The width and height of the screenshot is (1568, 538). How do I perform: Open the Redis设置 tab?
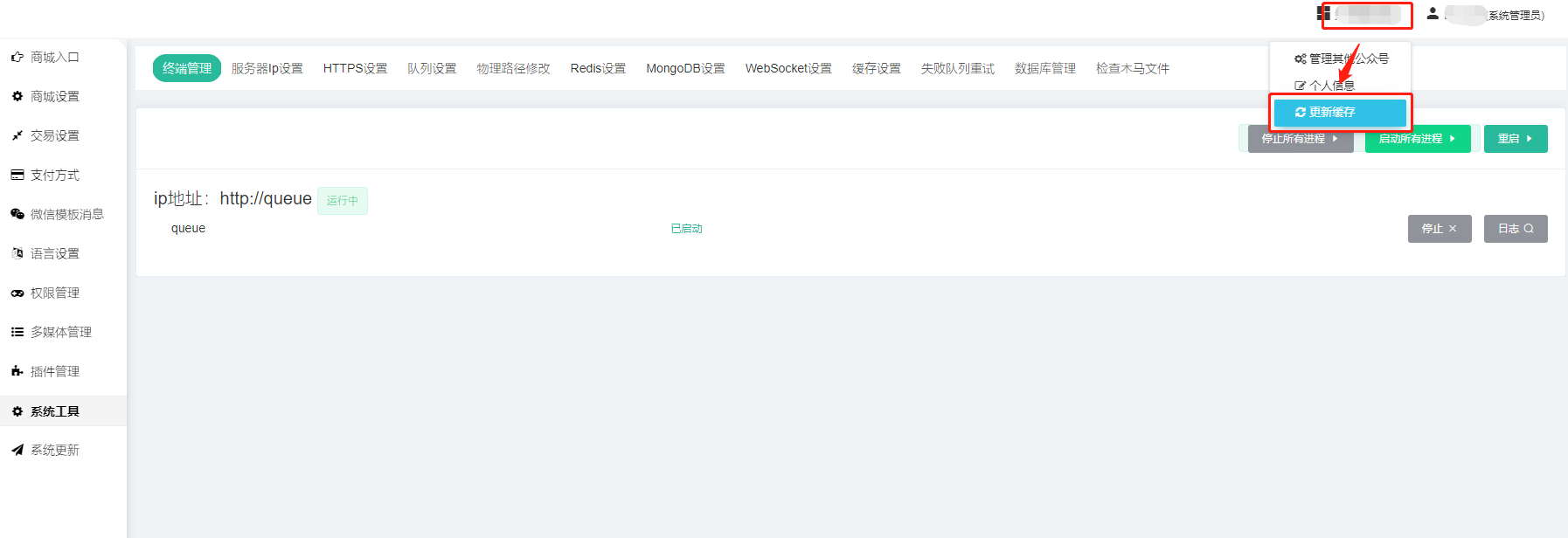(x=598, y=68)
